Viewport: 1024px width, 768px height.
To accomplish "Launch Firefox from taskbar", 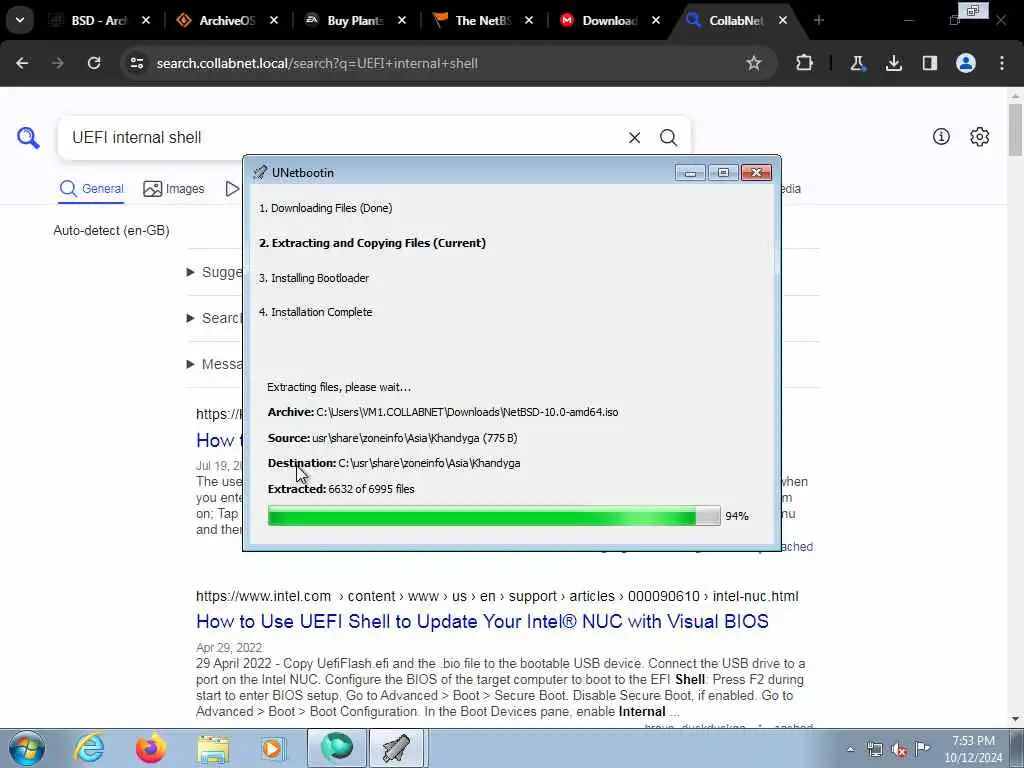I will pyautogui.click(x=150, y=748).
